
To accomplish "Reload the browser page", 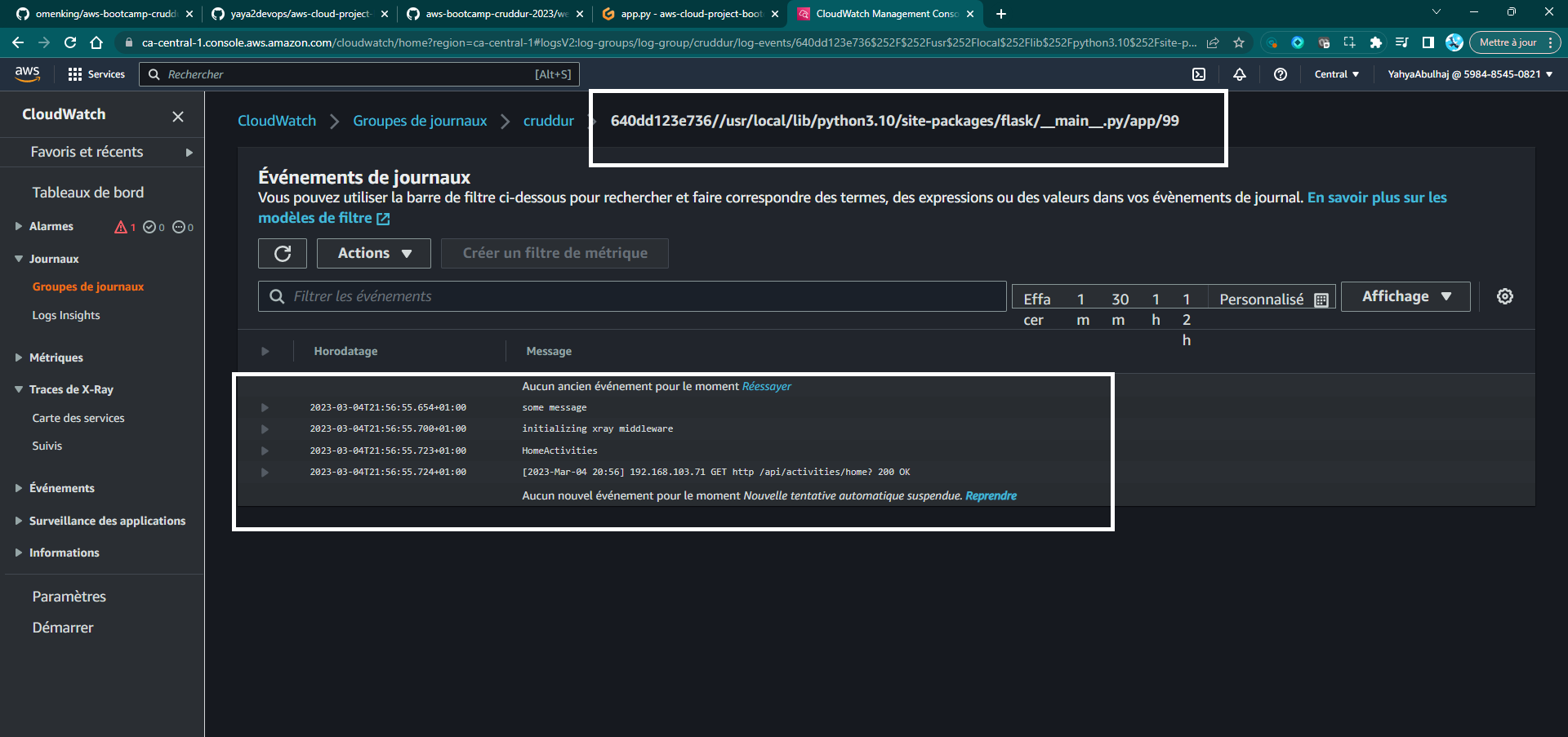I will point(70,42).
